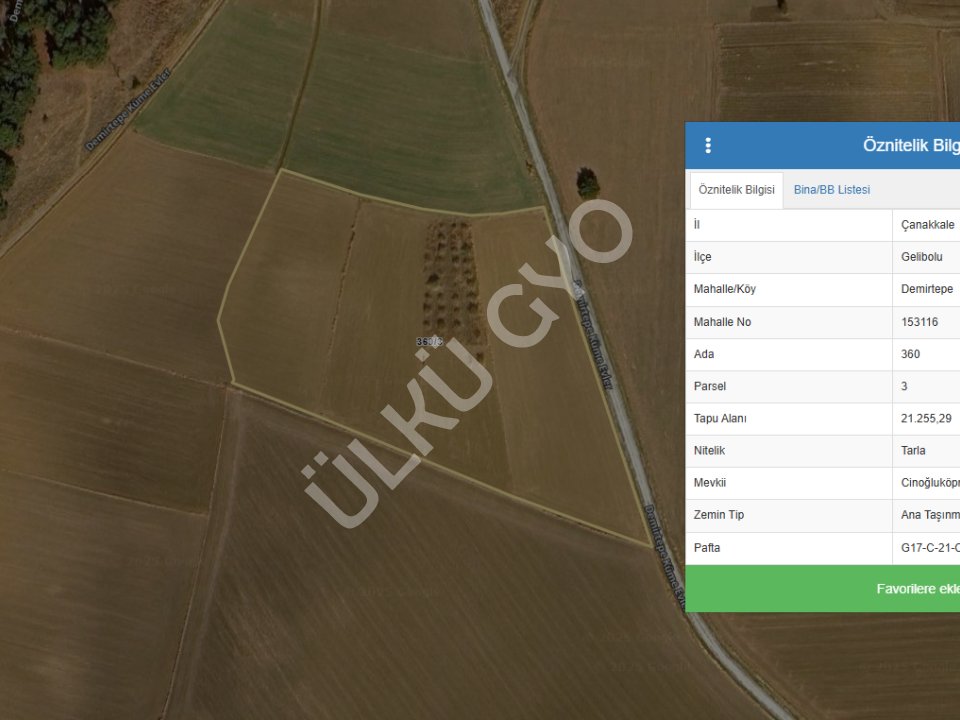Click the Tarla value in Nitelik row
This screenshot has height=720, width=960.
[913, 450]
